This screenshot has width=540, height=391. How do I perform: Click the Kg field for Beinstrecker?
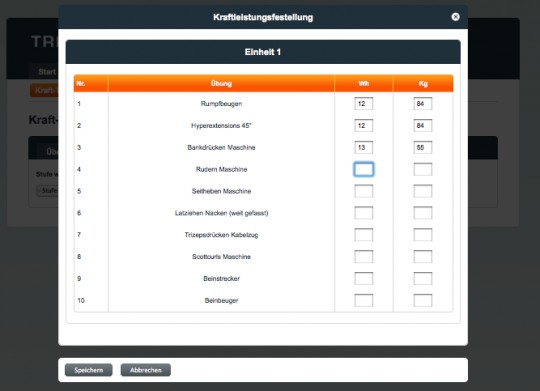coord(423,278)
